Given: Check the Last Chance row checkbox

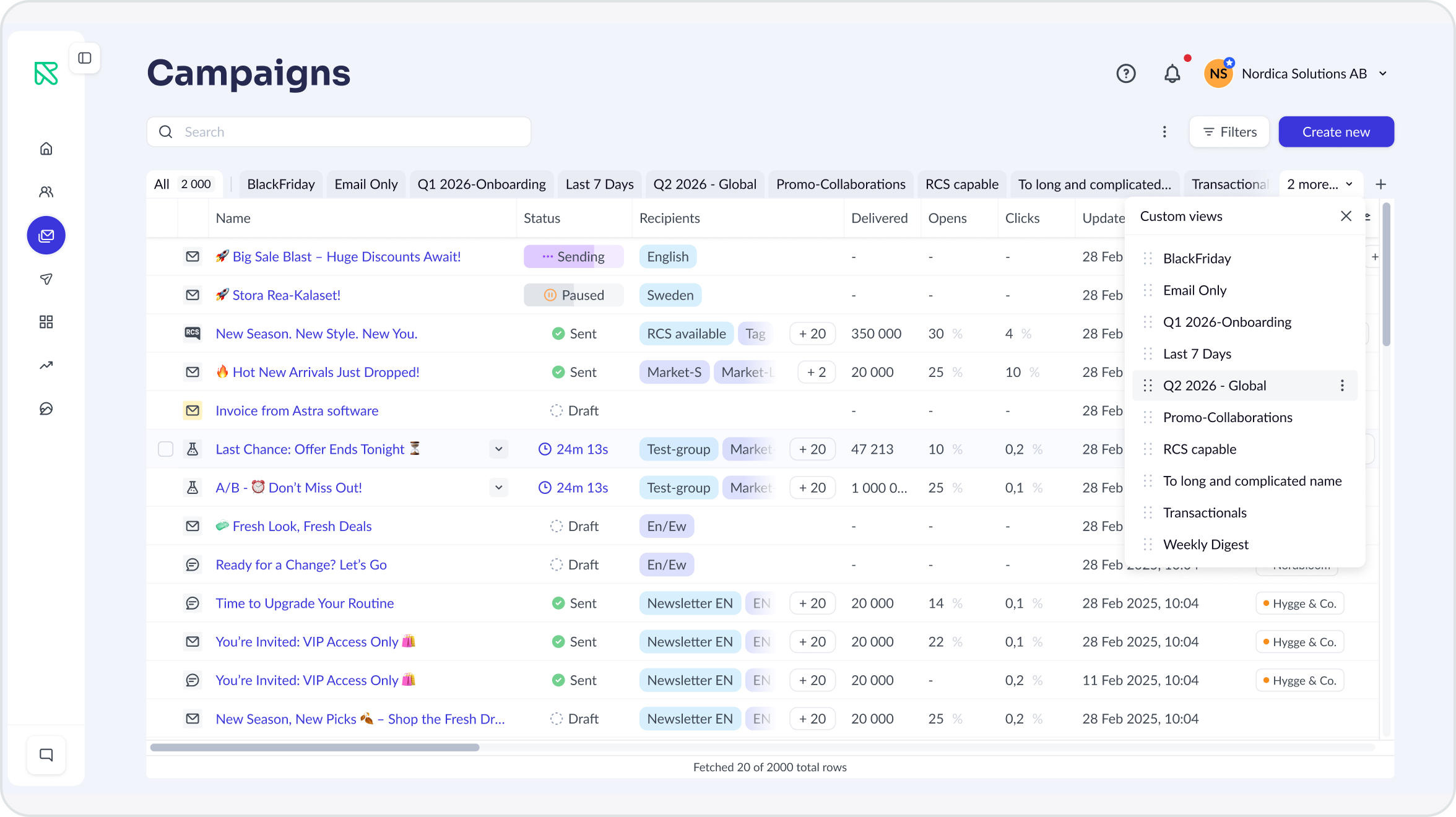Looking at the screenshot, I should 165,449.
